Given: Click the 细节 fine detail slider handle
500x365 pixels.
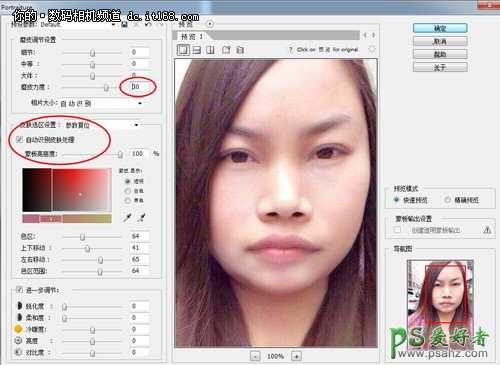Looking at the screenshot, I should (x=93, y=53).
